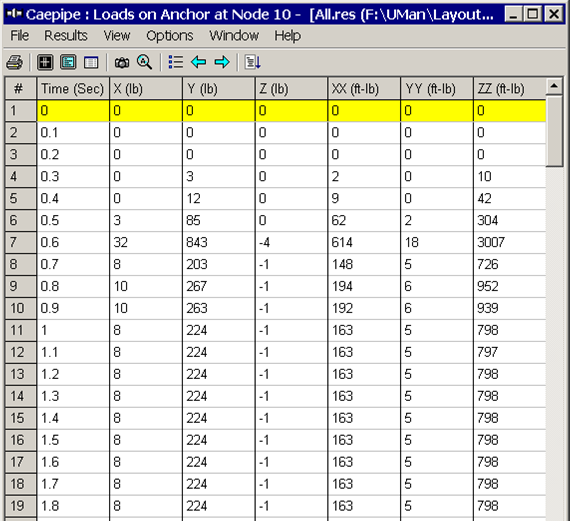Screen dimensions: 570x521
Task: Open the bulleted list of results icon
Action: (x=176, y=62)
